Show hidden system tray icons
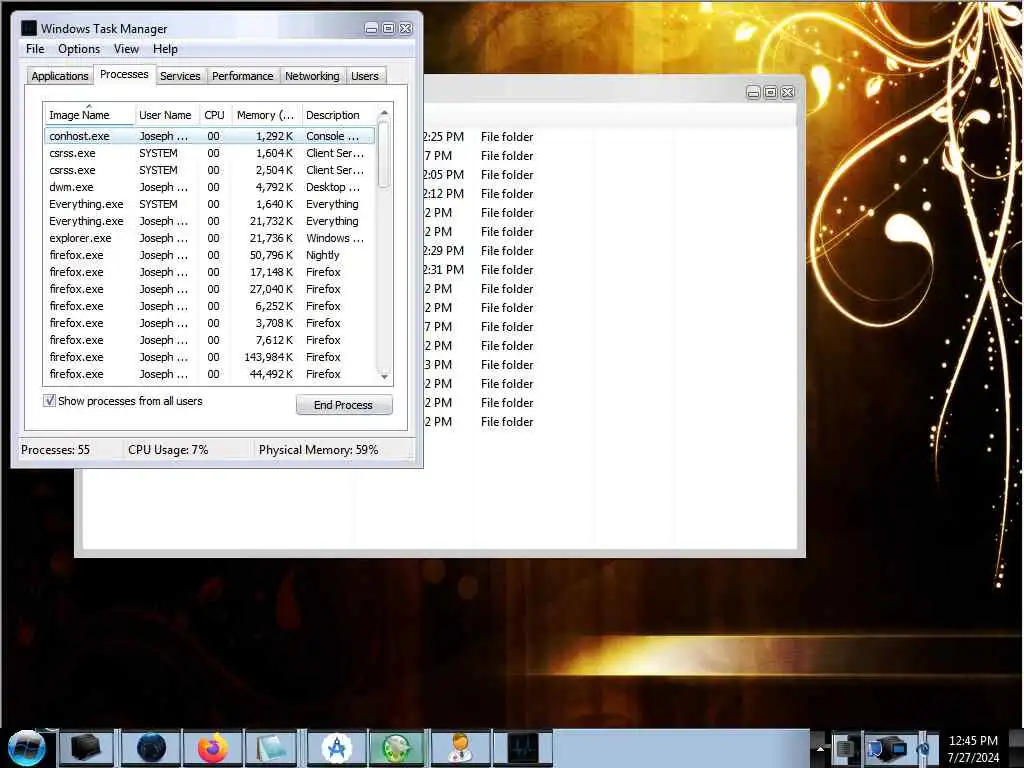This screenshot has height=768, width=1024. coord(820,748)
